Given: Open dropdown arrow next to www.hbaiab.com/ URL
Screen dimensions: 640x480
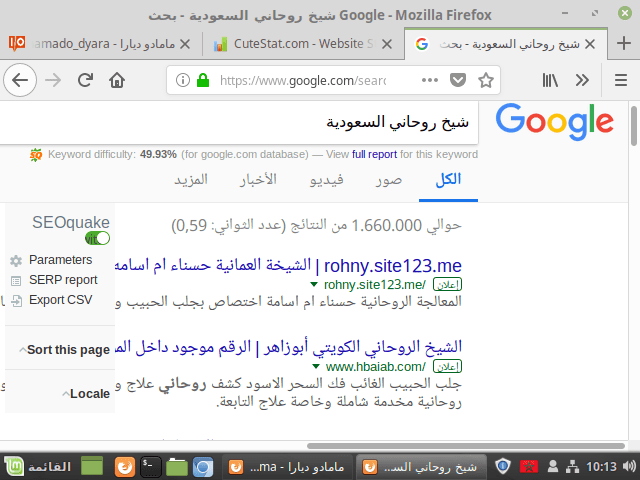Looking at the screenshot, I should (315, 367).
